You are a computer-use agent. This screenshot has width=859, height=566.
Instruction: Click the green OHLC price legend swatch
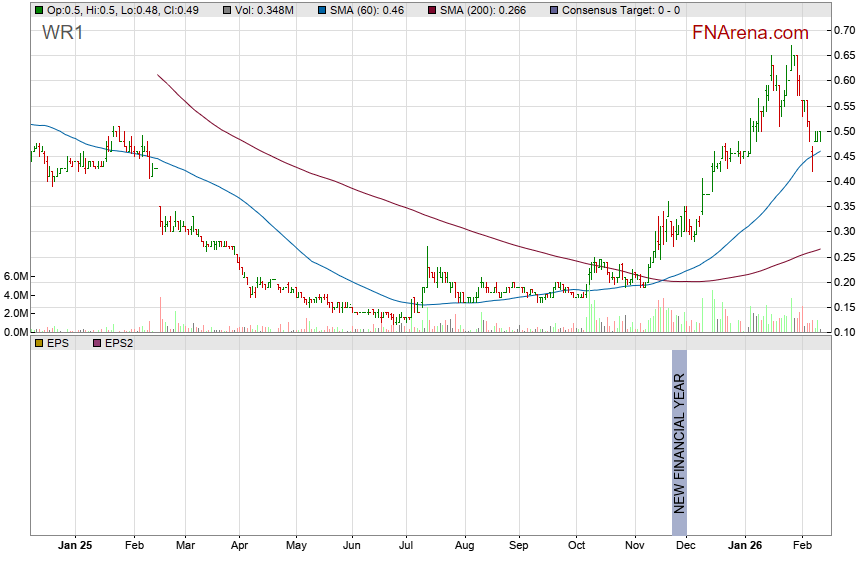click(x=39, y=10)
